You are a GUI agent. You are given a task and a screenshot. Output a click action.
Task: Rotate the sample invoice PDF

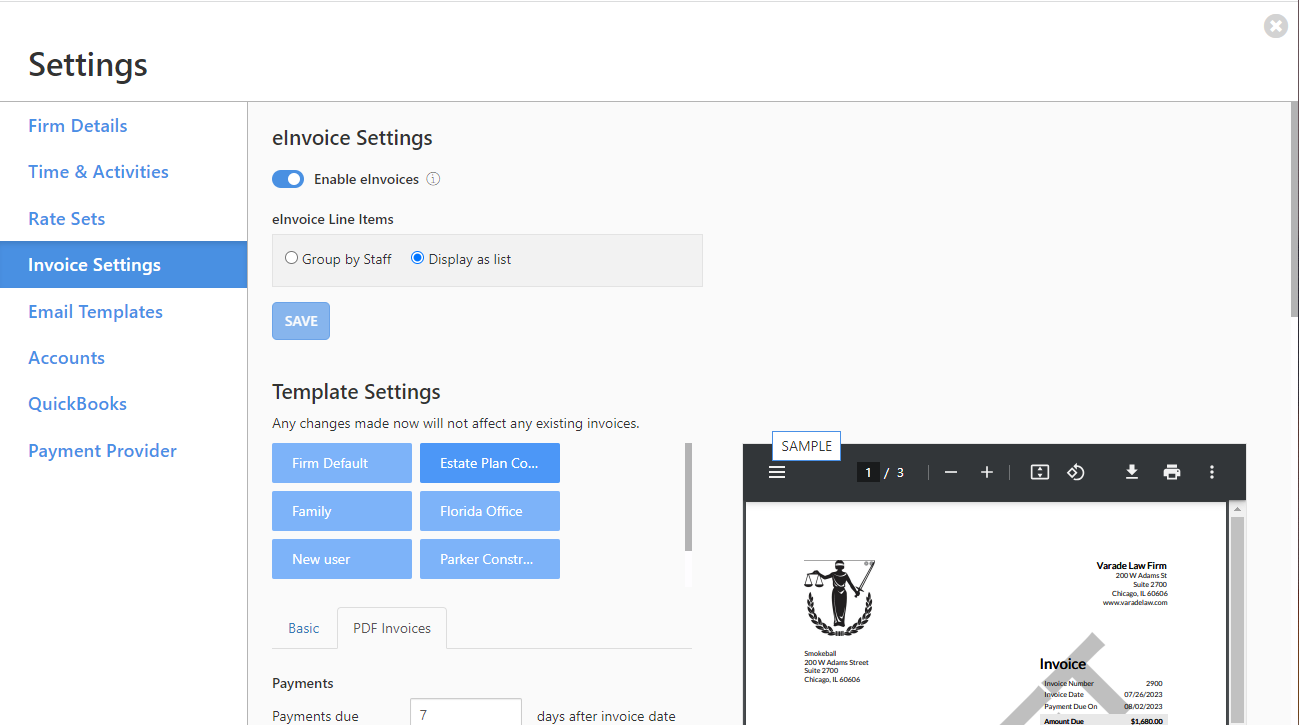(1076, 471)
